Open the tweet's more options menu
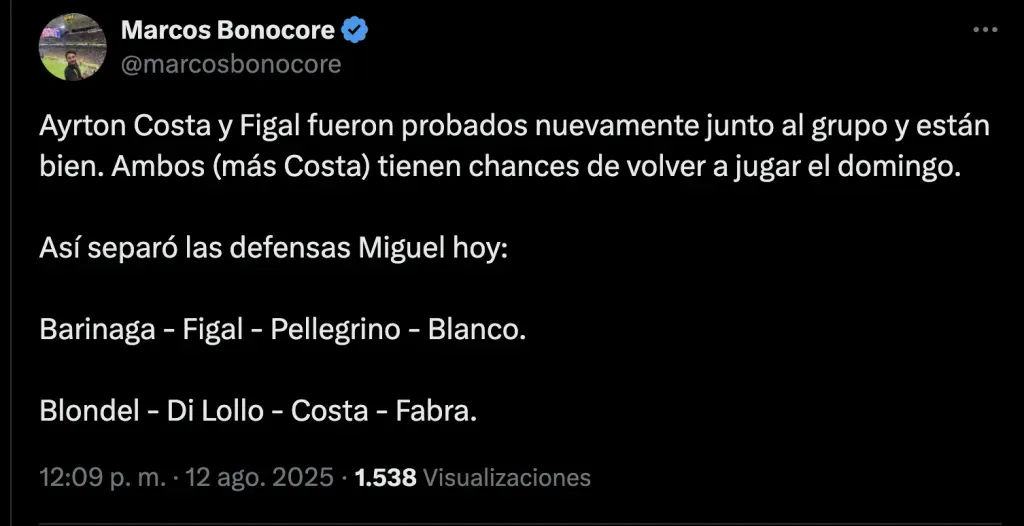Screen dimensions: 1024x526 point(986,31)
